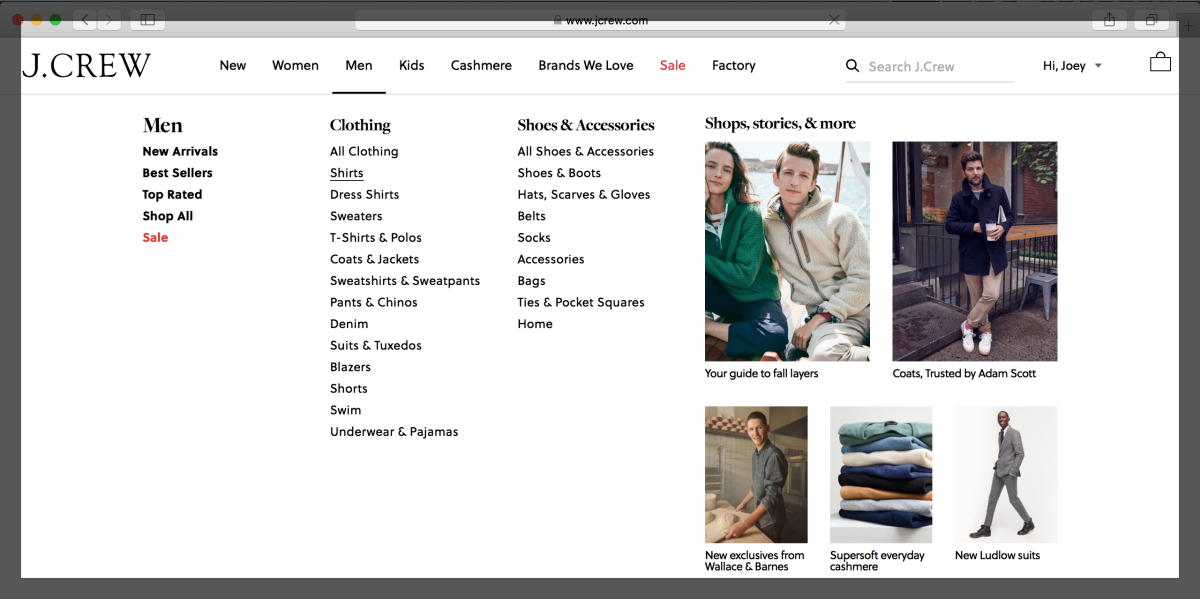
Task: Select Shop All under Men
Action: coord(168,216)
